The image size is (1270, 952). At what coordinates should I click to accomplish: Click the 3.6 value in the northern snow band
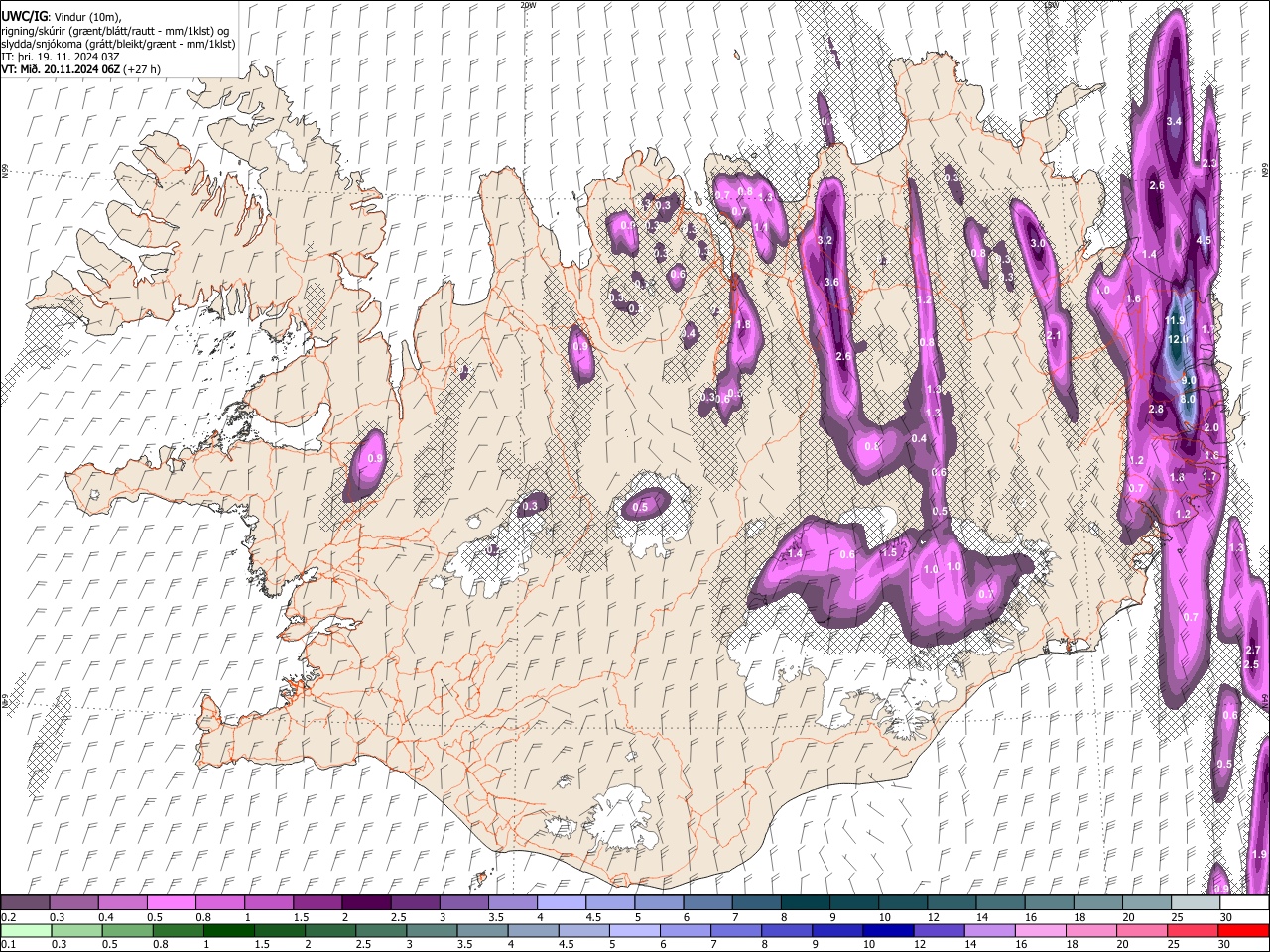[x=831, y=283]
